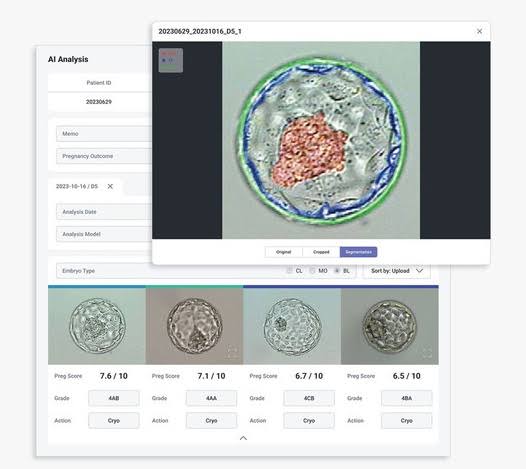Select the Segmentation view button
526x469 pixels.
358,252
